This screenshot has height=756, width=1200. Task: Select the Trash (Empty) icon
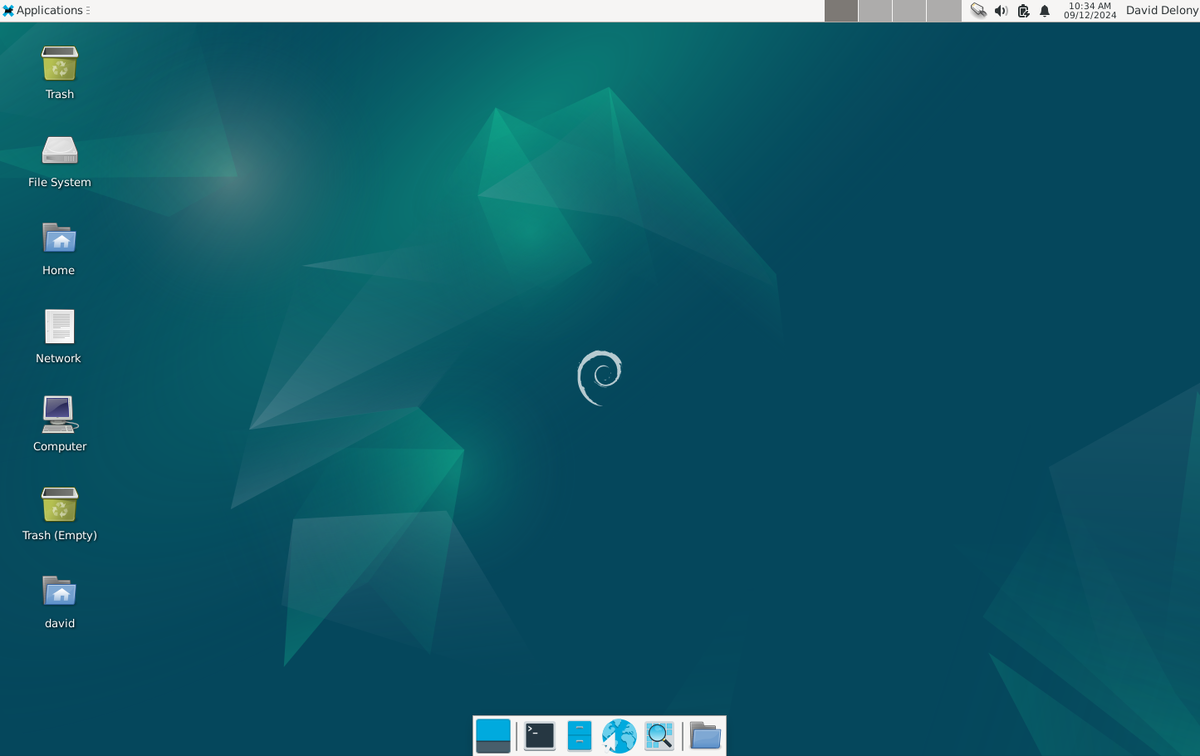point(60,513)
